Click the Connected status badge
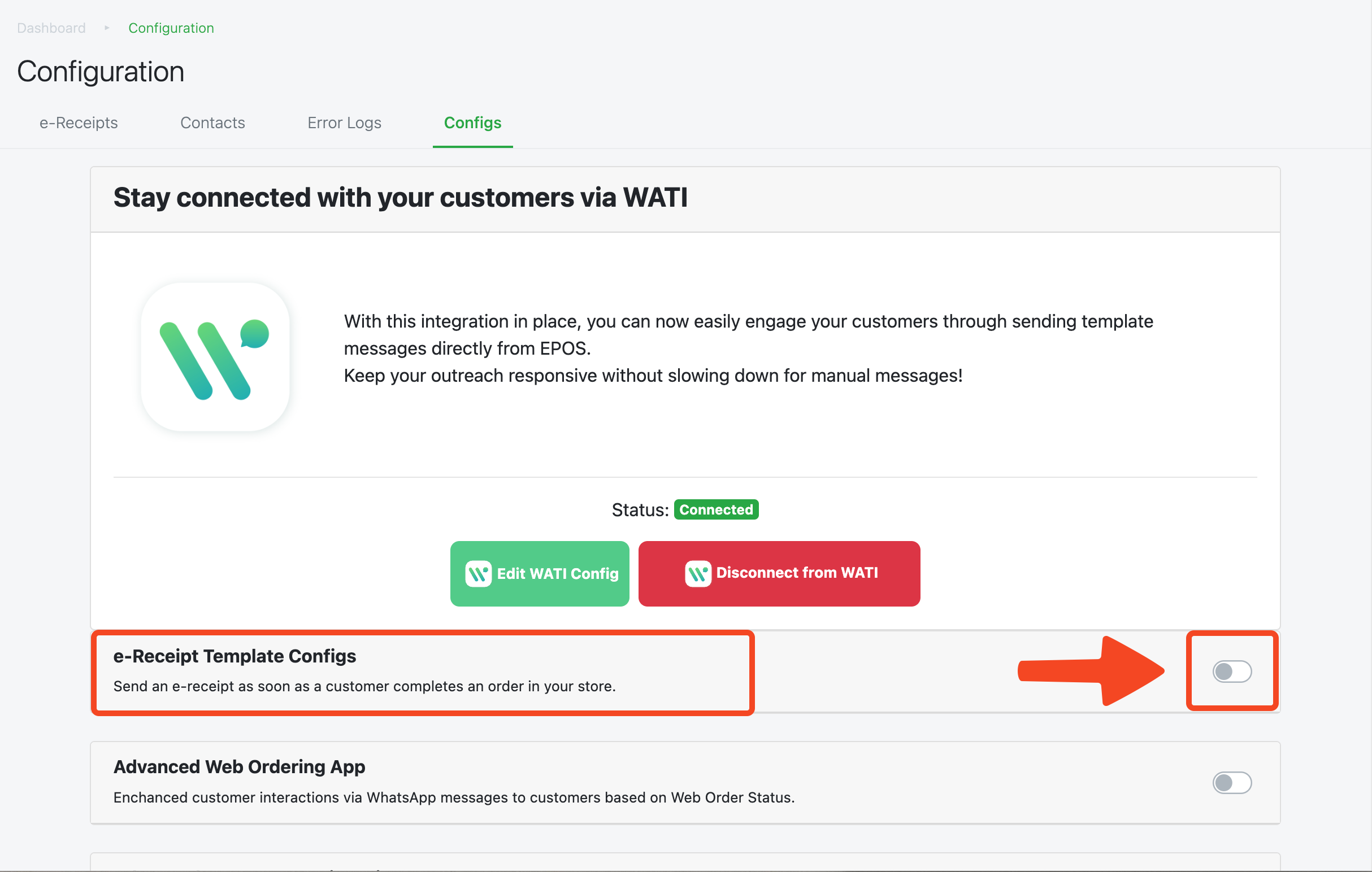1372x872 pixels. pyautogui.click(x=716, y=509)
